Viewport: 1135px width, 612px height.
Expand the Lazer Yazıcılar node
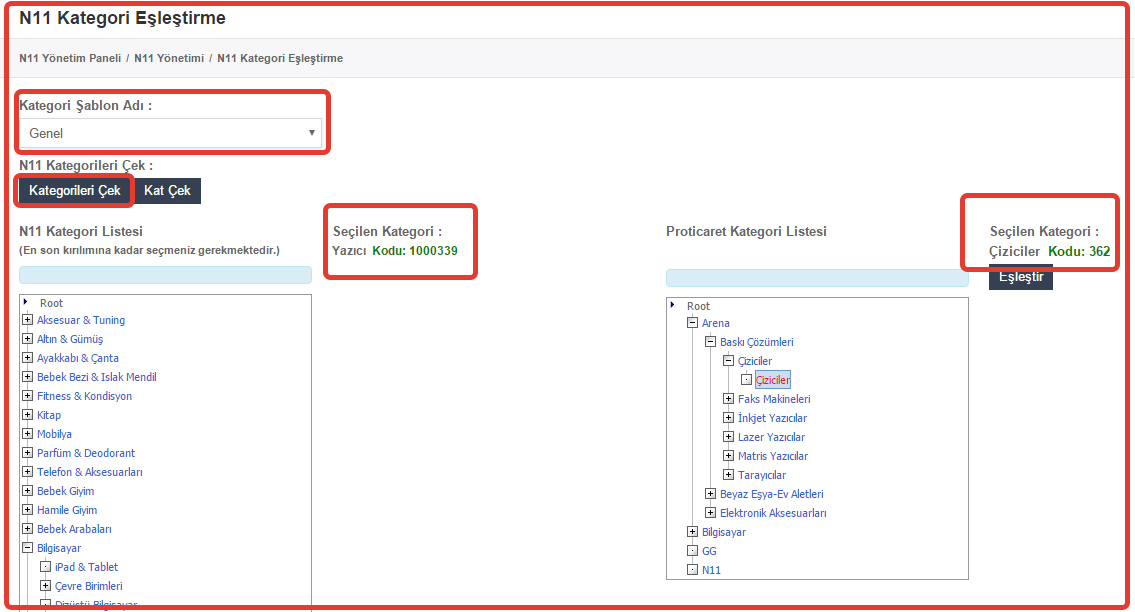tap(729, 437)
